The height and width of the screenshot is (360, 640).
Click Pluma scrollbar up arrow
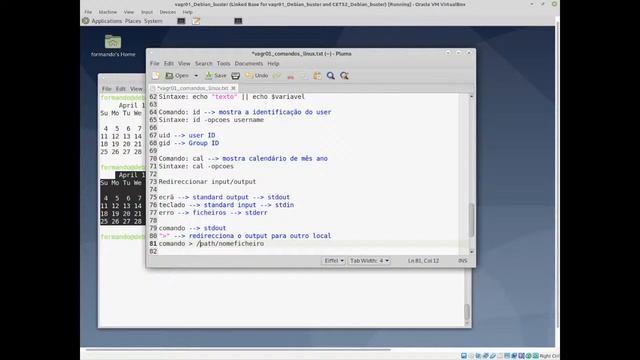click(471, 96)
